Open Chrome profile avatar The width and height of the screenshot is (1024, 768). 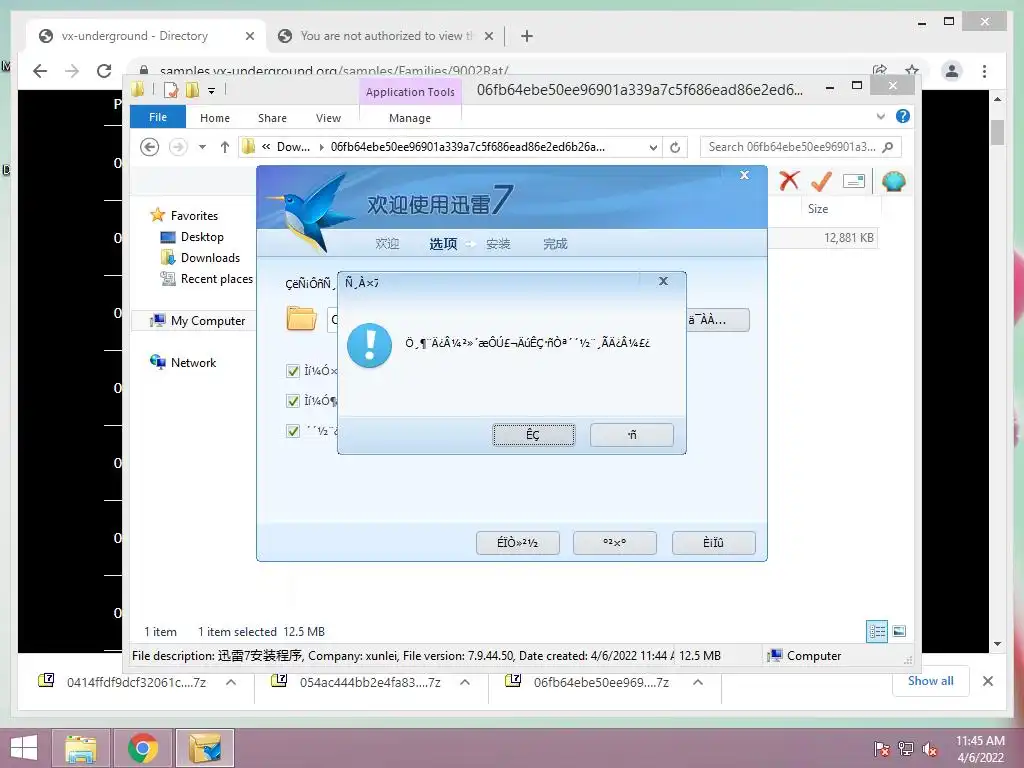point(952,71)
